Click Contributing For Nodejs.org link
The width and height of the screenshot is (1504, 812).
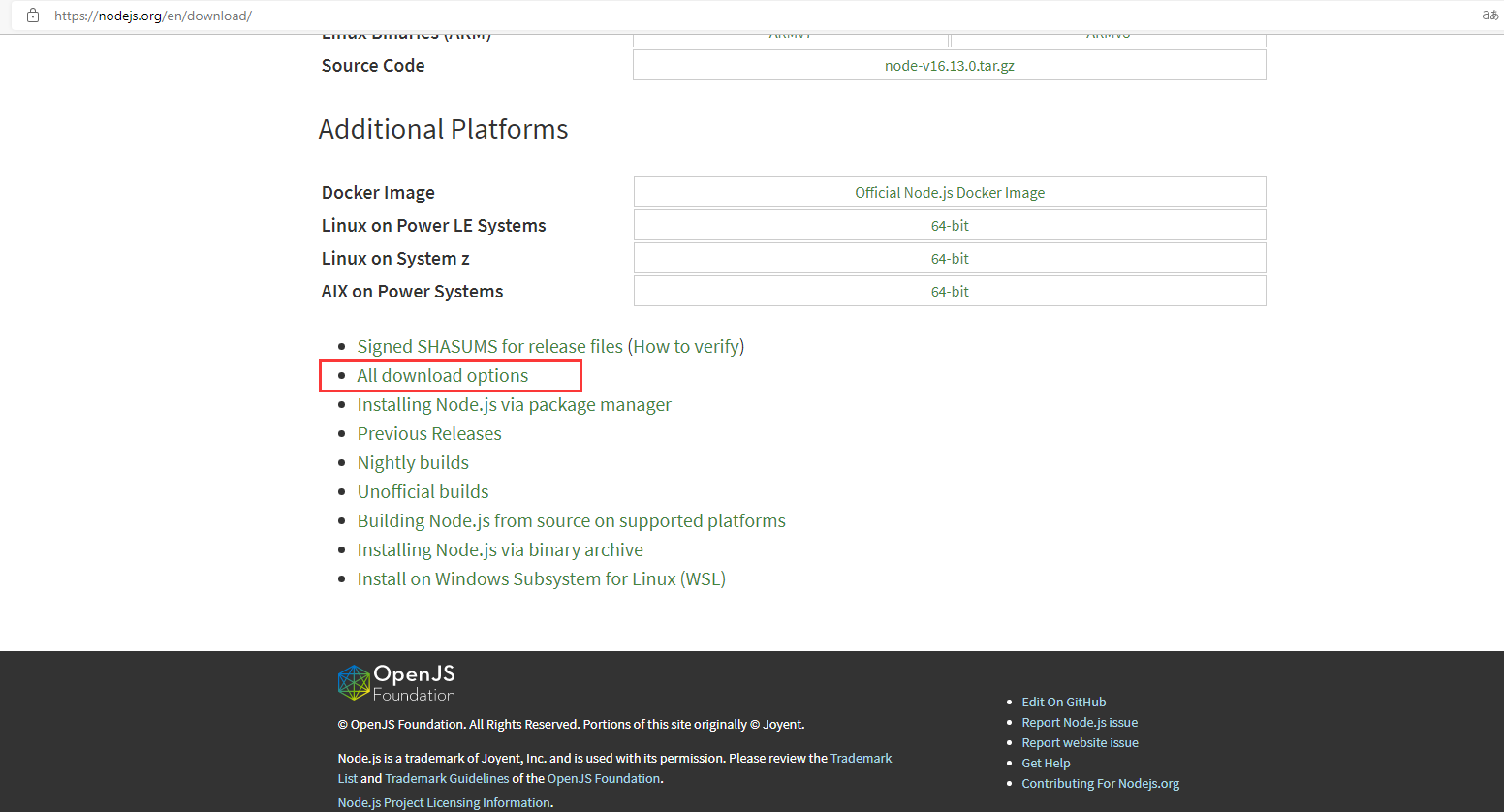click(x=1101, y=784)
